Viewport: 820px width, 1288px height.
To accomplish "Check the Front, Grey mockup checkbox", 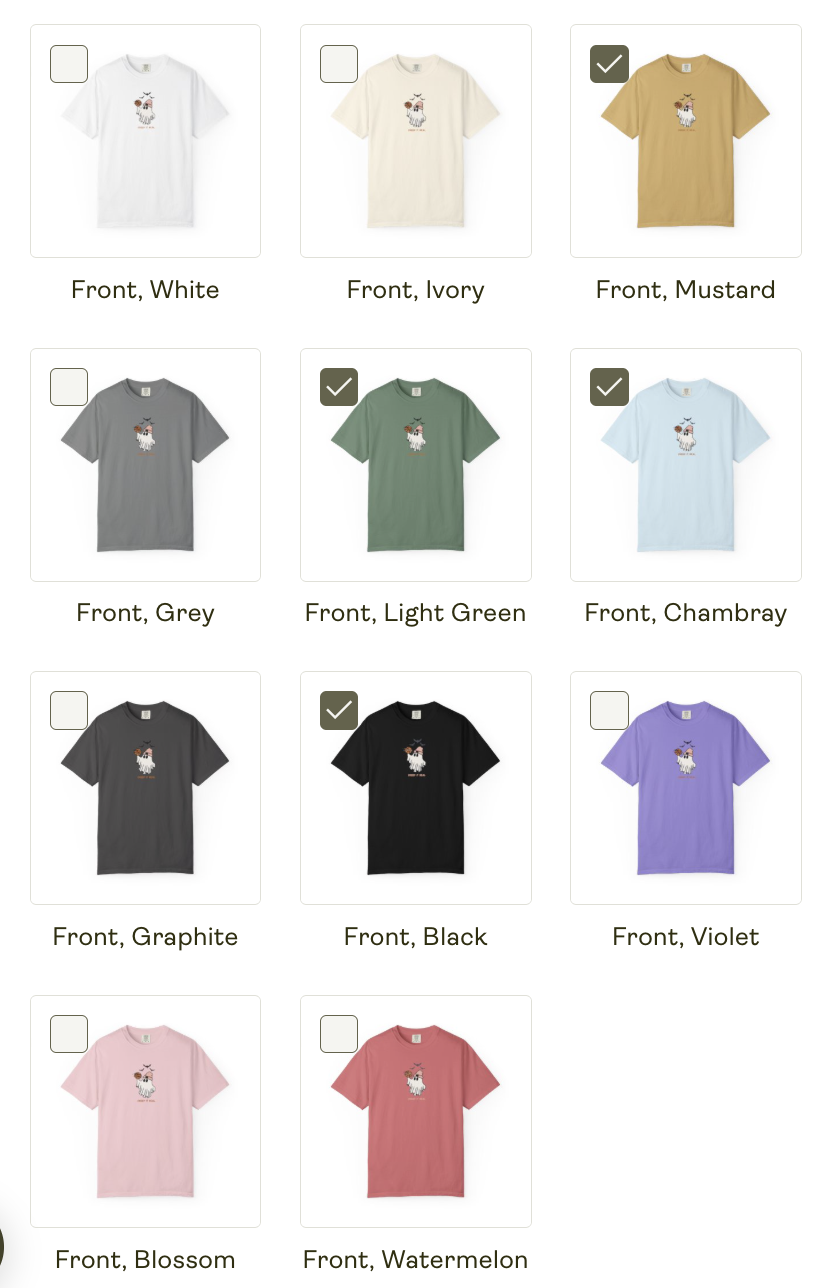I will tap(69, 387).
